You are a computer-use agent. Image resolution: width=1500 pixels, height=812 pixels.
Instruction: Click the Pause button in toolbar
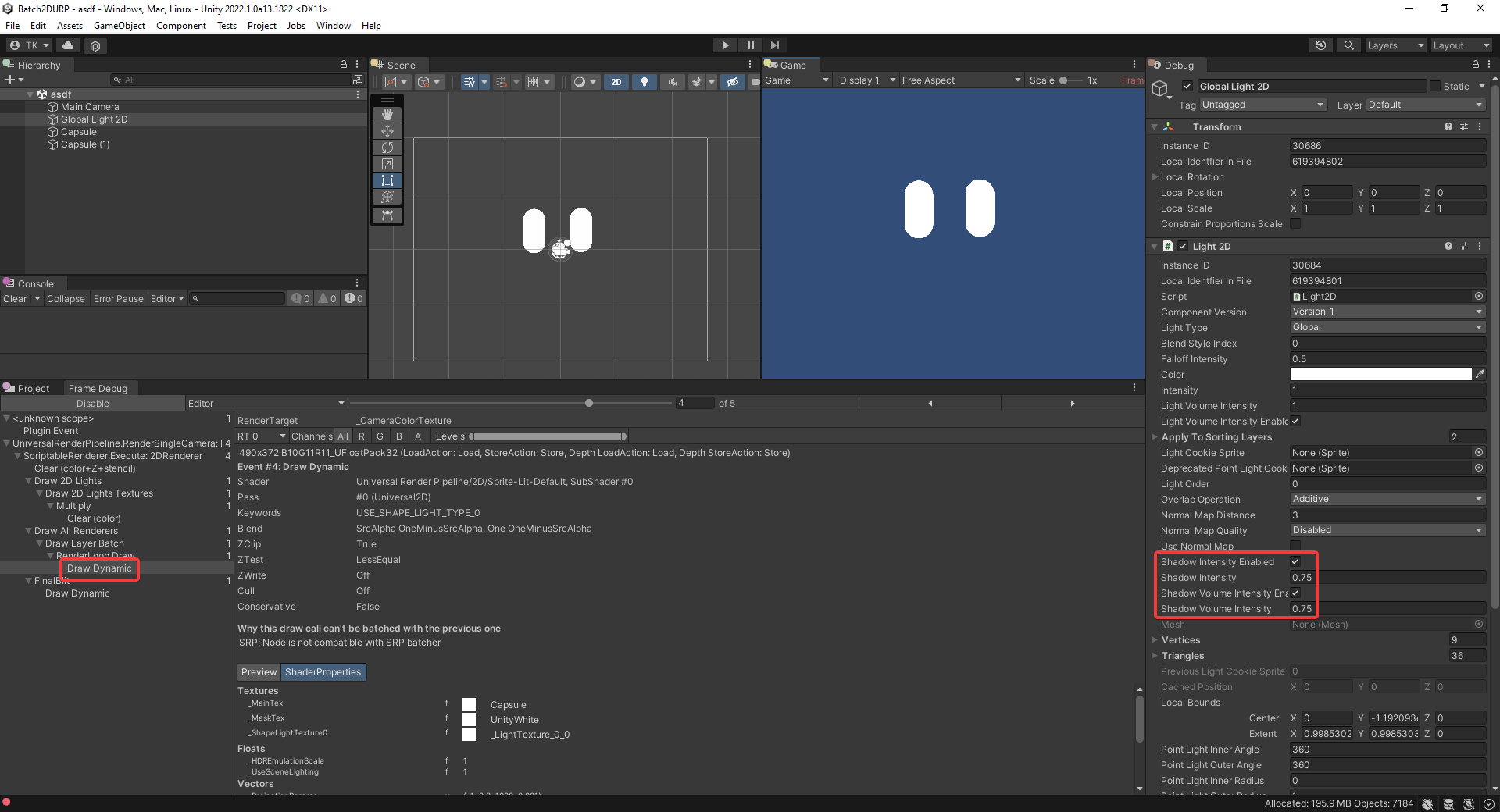[750, 45]
